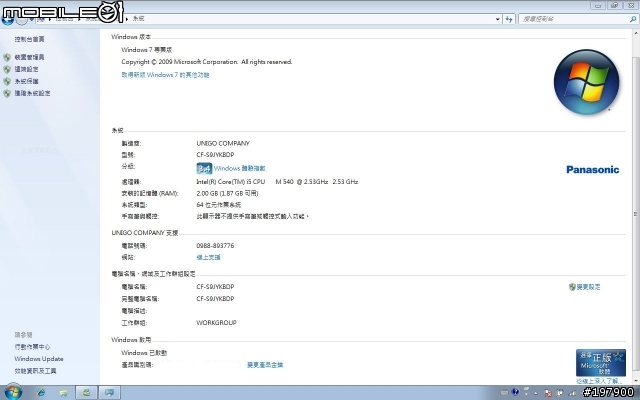This screenshot has width=640, height=400.
Task: Expand the address bar history dropdown arrow
Action: (x=498, y=19)
